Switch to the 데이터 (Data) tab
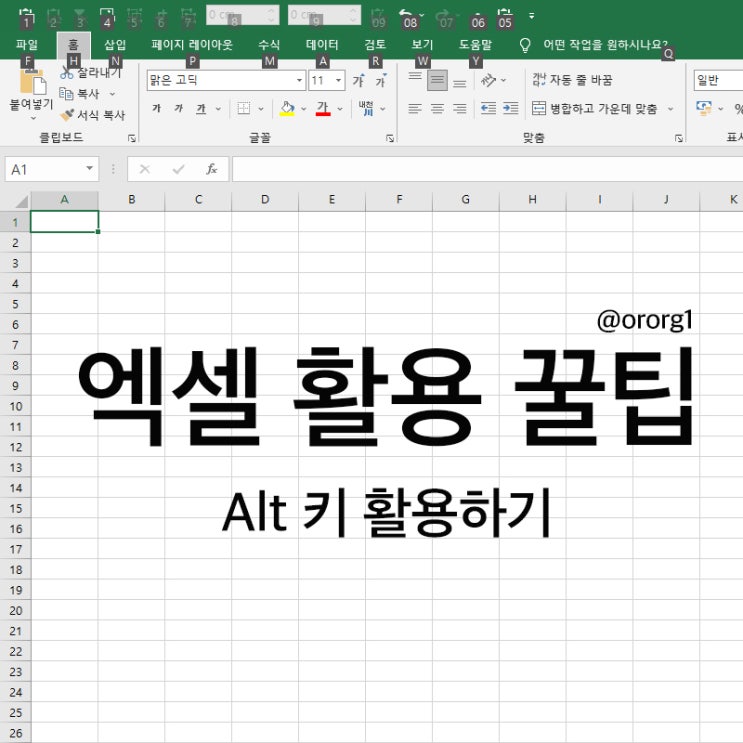The height and width of the screenshot is (743, 743). click(x=322, y=45)
